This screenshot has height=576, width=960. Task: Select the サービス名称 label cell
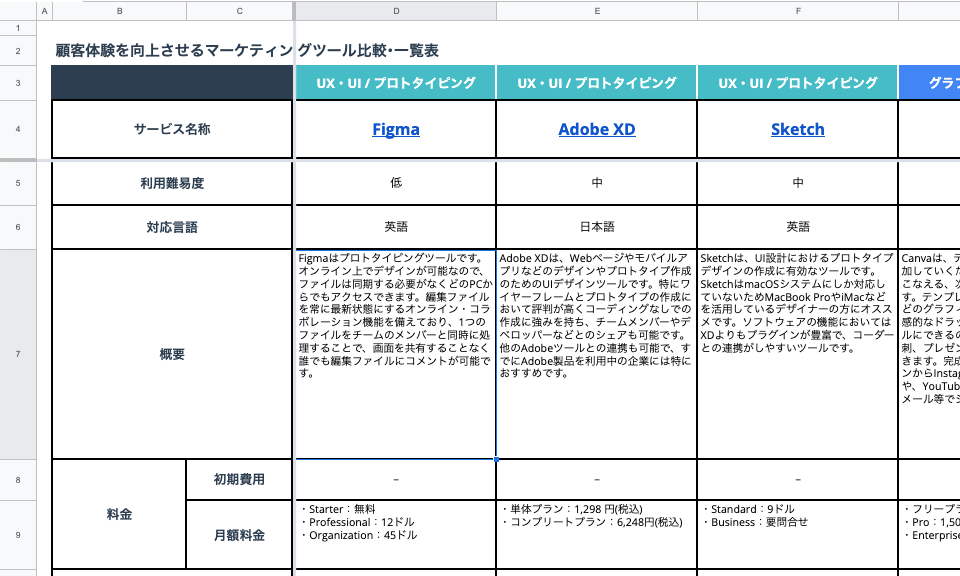point(172,129)
